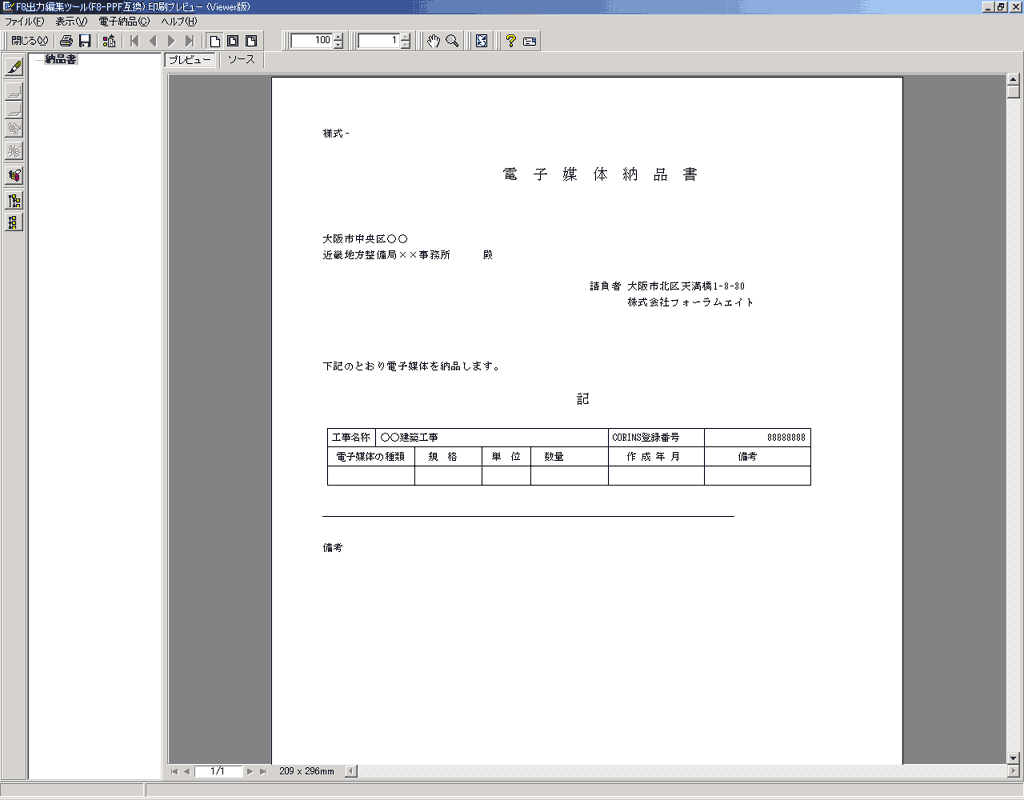This screenshot has width=1024, height=800.
Task: Open the ヘルプ(H) menu
Action: [x=179, y=22]
